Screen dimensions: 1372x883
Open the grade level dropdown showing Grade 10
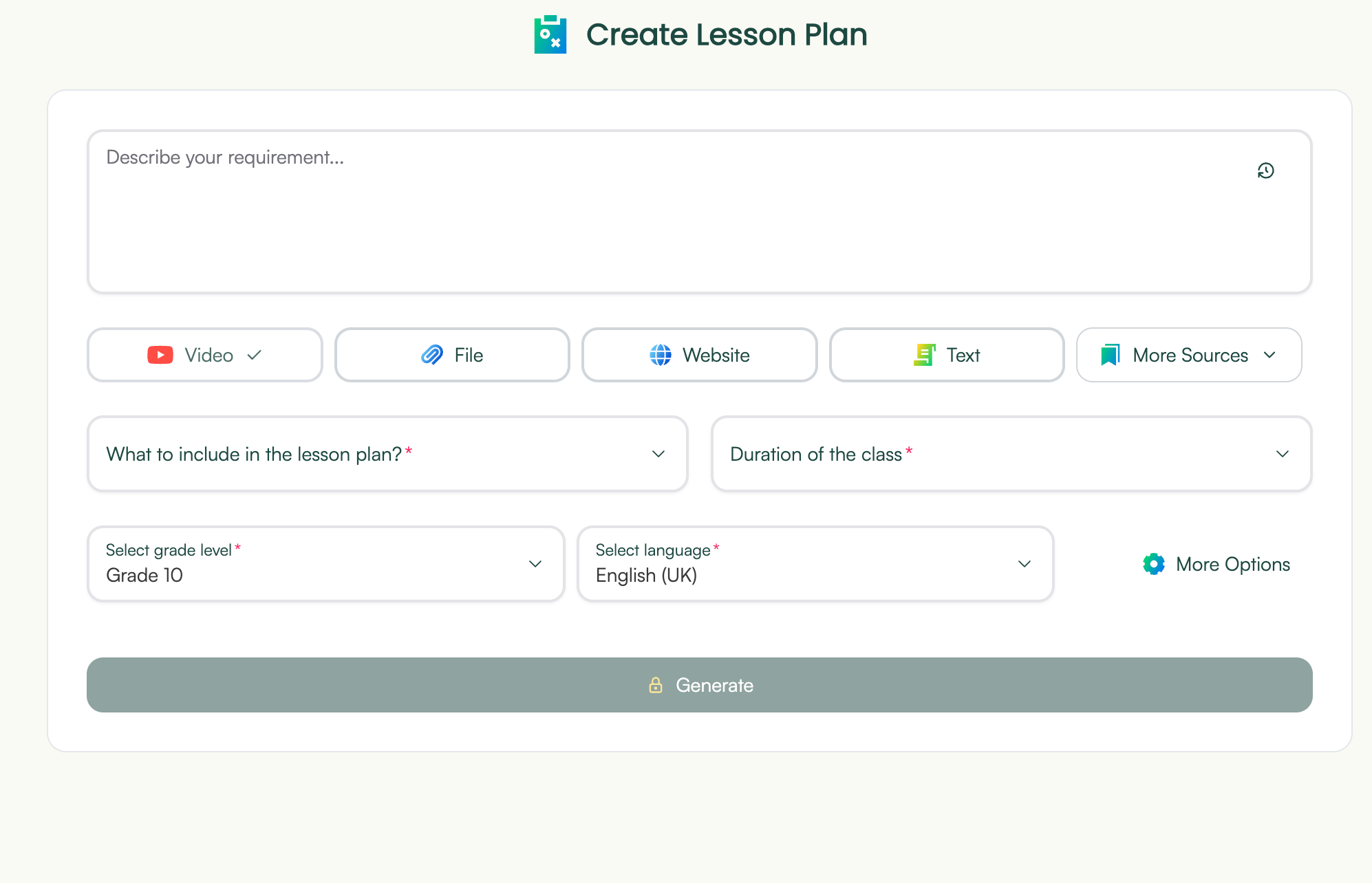click(x=325, y=564)
